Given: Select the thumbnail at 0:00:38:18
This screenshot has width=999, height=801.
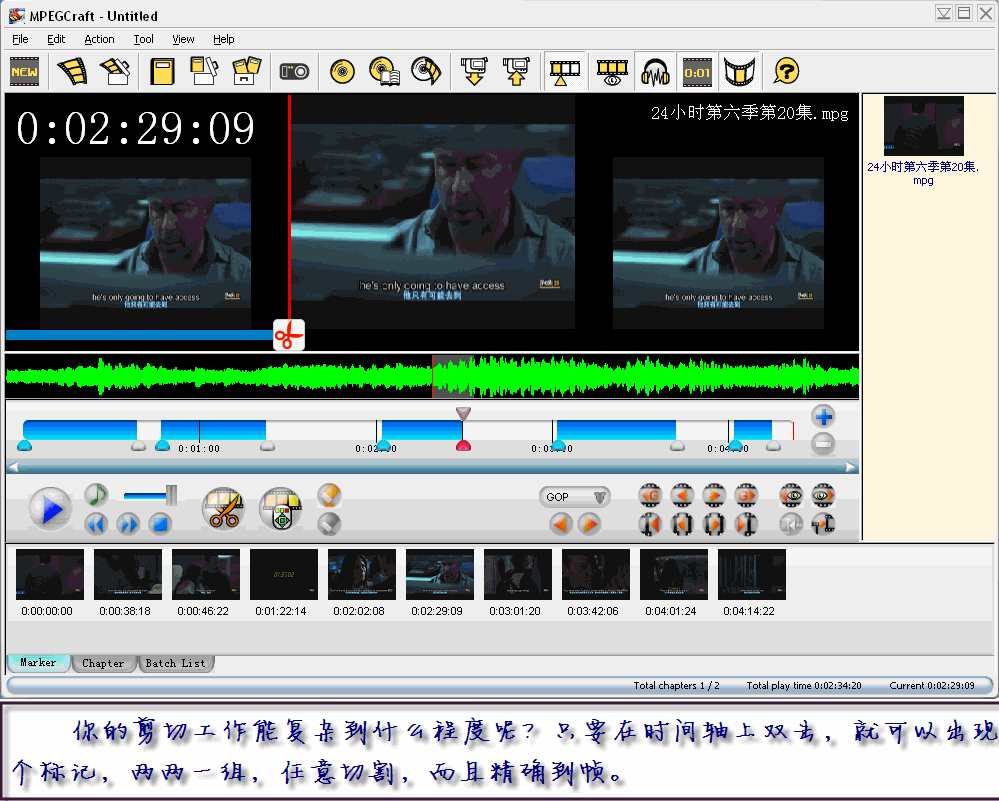Looking at the screenshot, I should 127,574.
